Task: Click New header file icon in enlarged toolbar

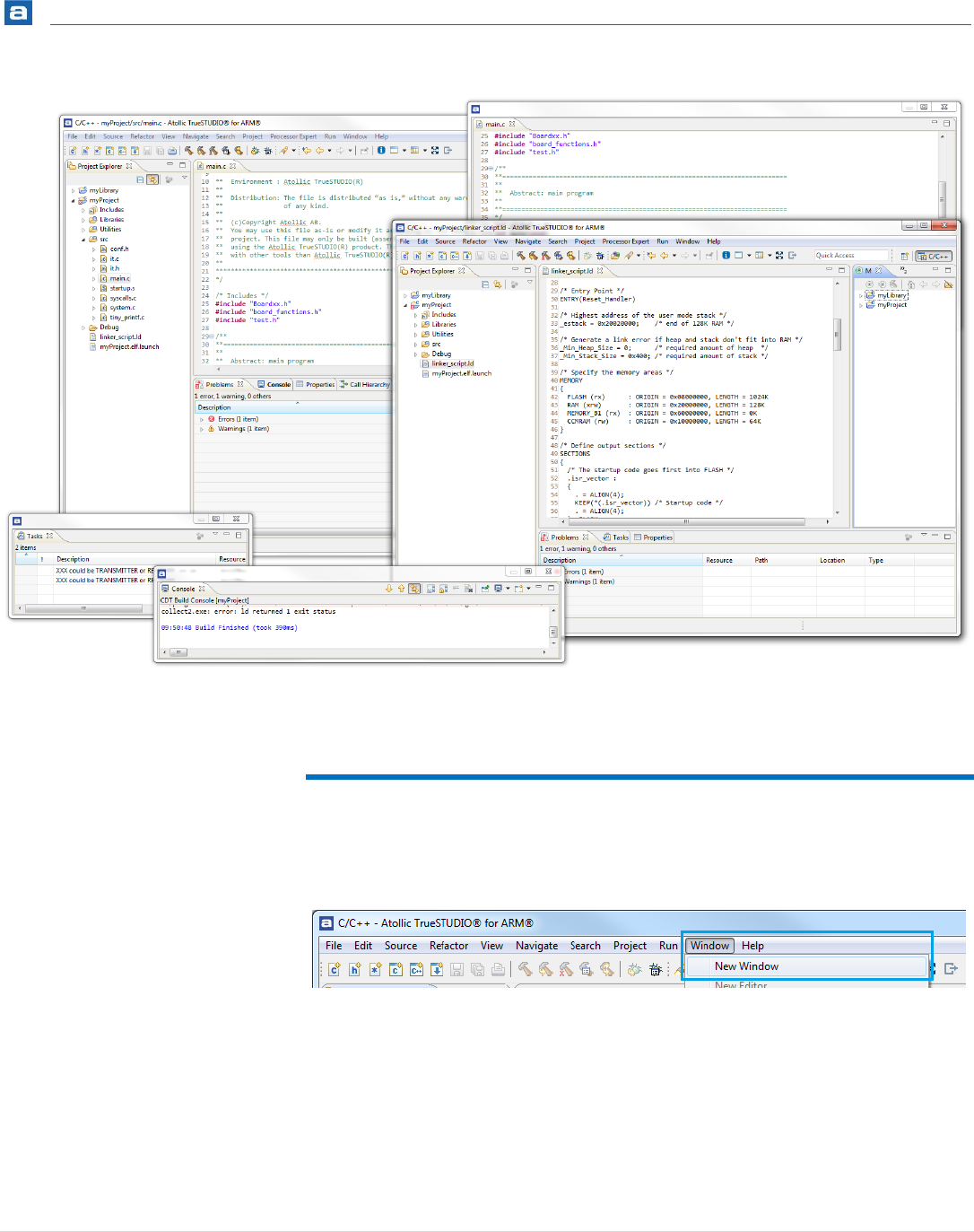Action: click(x=354, y=969)
